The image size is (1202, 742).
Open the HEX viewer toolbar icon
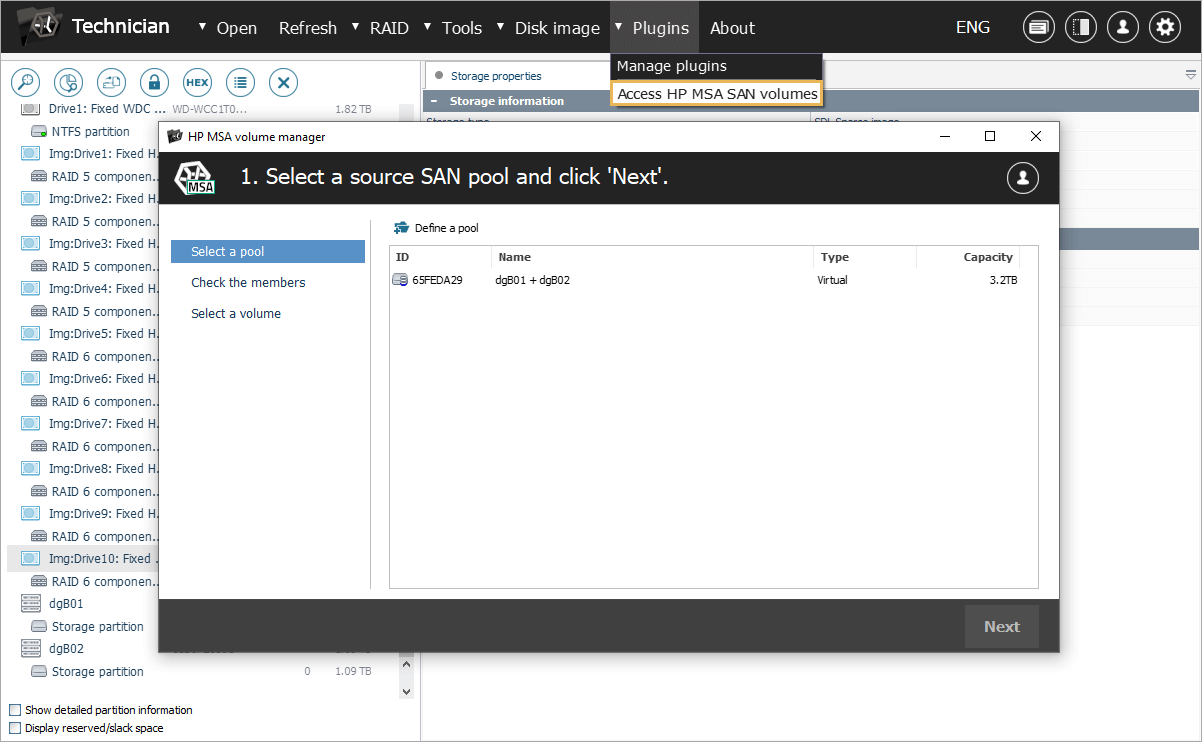click(x=197, y=82)
